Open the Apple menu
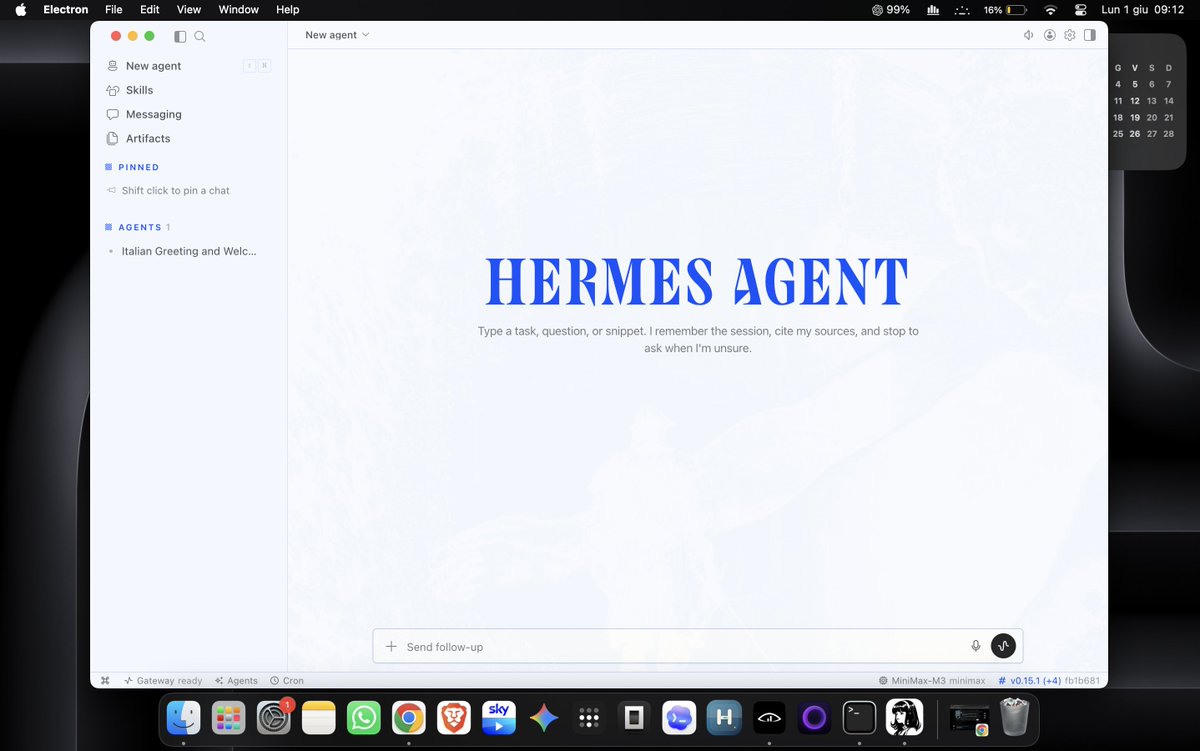Viewport: 1200px width, 751px height. [20, 10]
